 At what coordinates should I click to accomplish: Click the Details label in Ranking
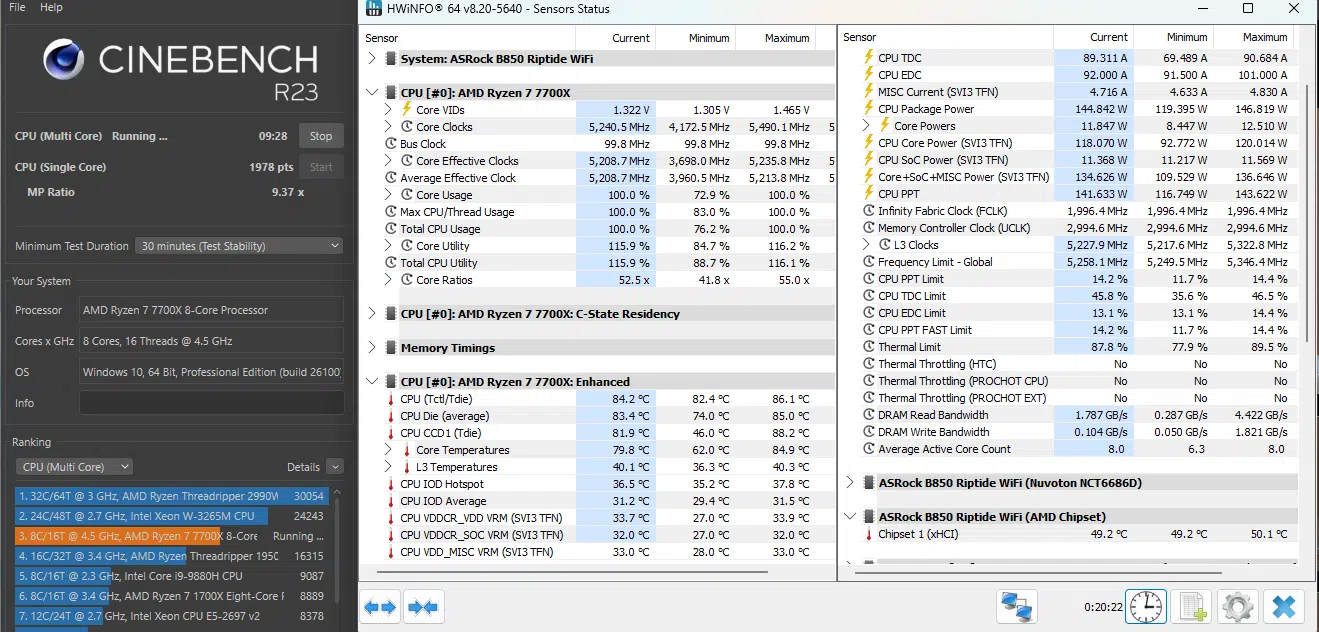303,467
